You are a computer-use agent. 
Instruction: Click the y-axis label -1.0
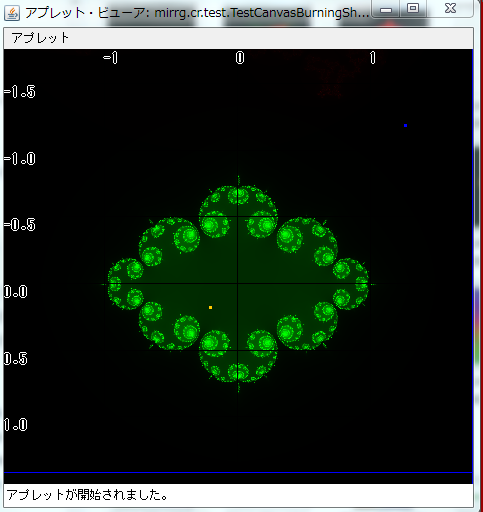[x=19, y=159]
